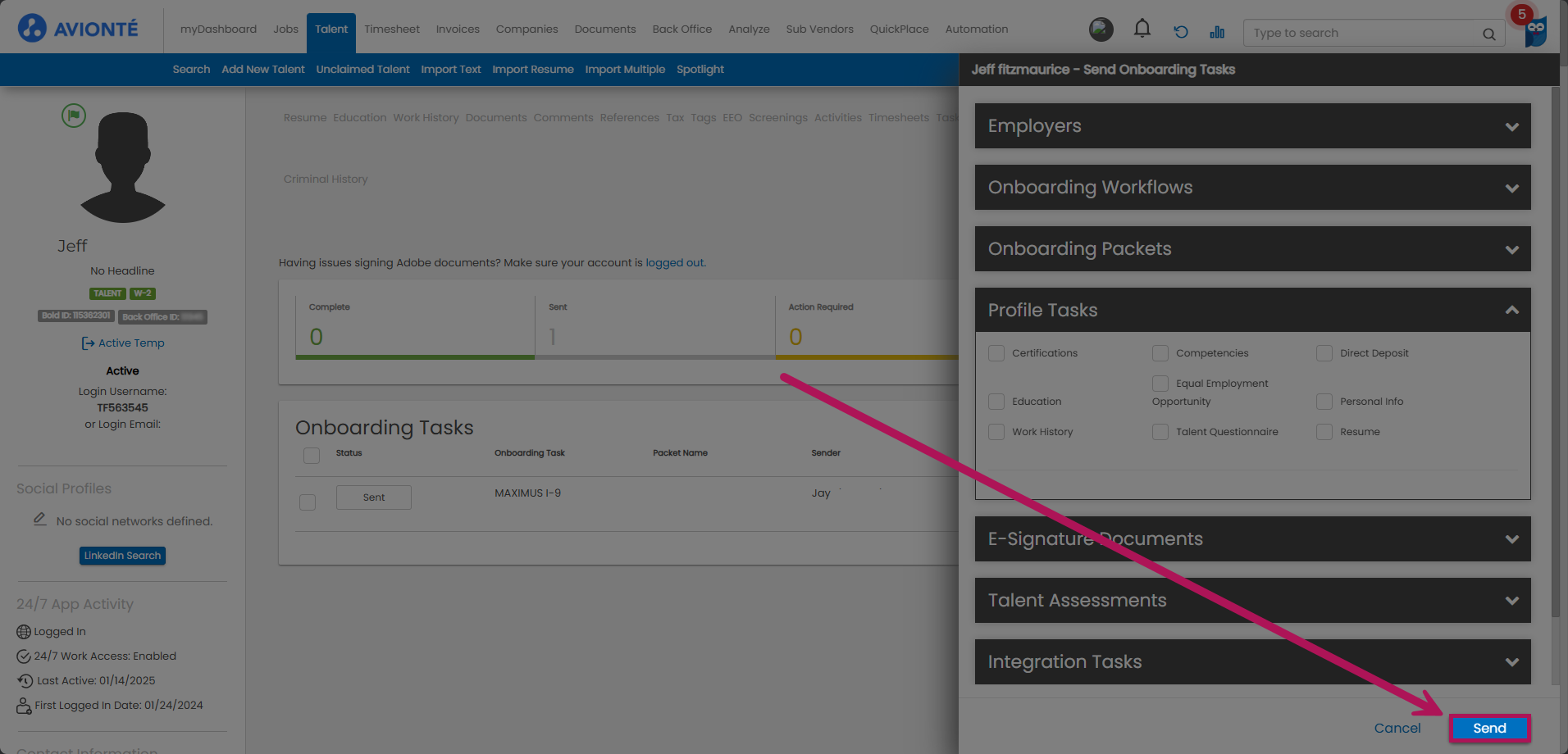Image resolution: width=1568 pixels, height=754 pixels.
Task: Expand the E-Signature Documents section
Action: (x=1252, y=539)
